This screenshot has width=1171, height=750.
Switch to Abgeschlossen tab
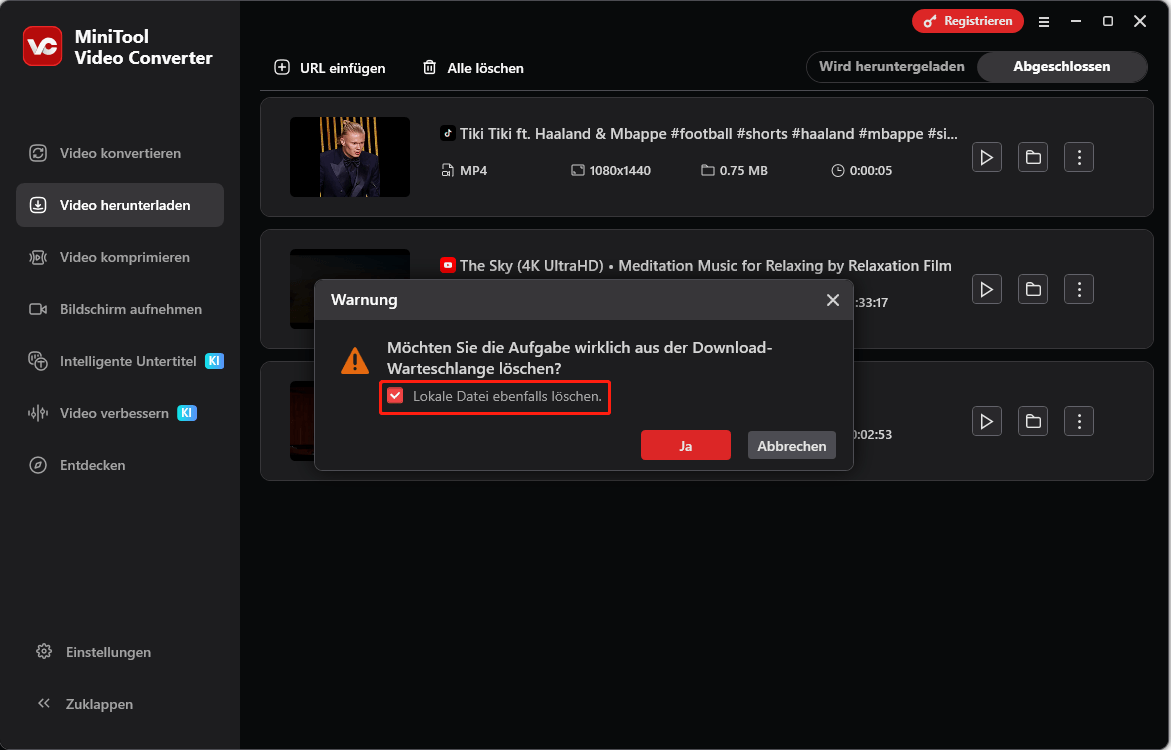pyautogui.click(x=1061, y=66)
